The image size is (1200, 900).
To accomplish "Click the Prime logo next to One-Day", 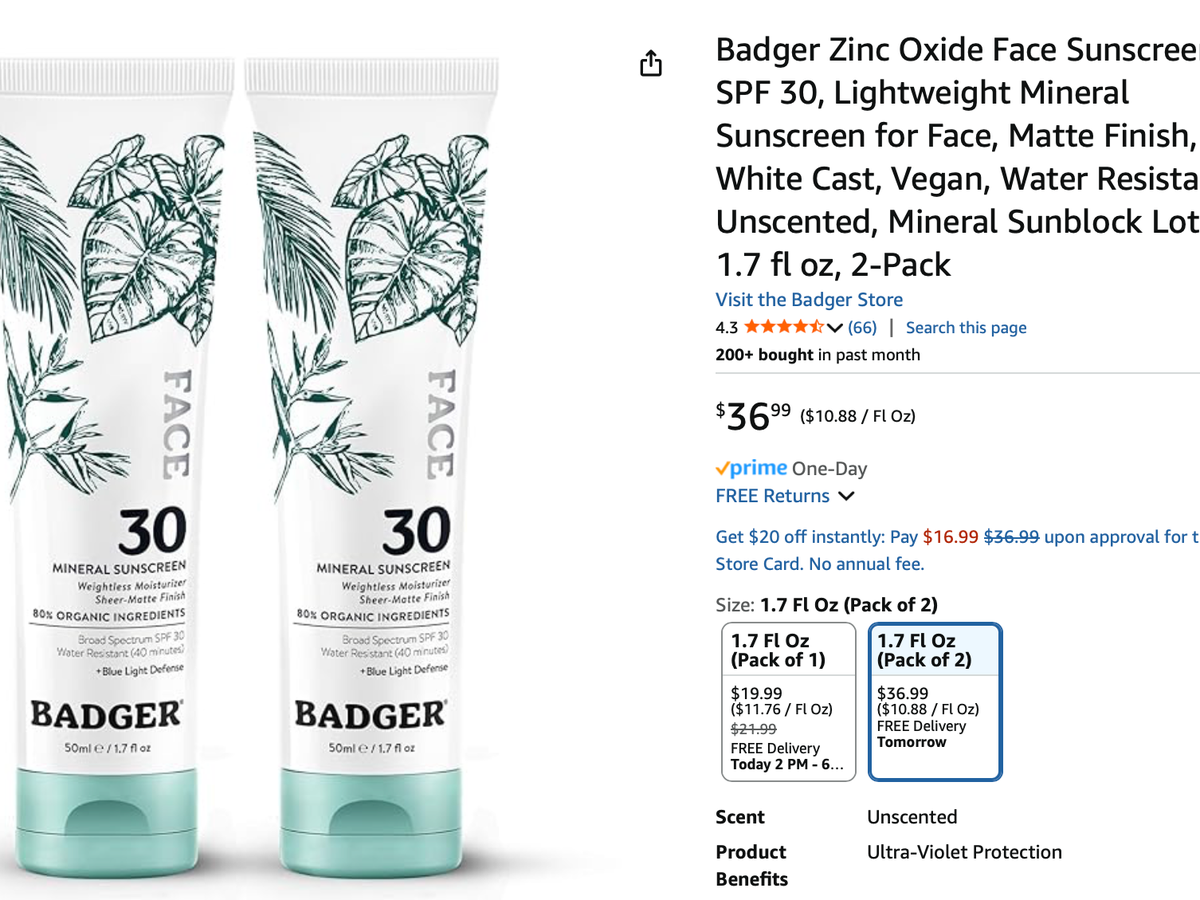I will click(751, 469).
